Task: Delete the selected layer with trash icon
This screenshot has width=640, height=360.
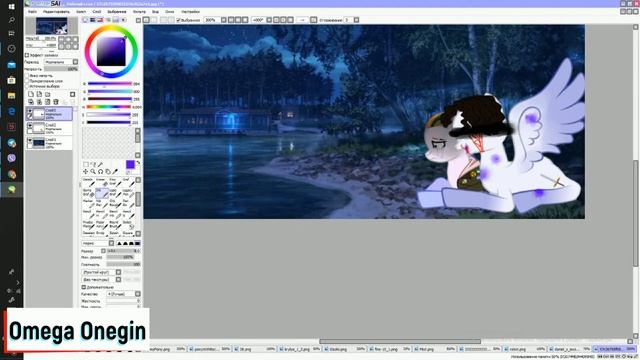Action: point(56,102)
